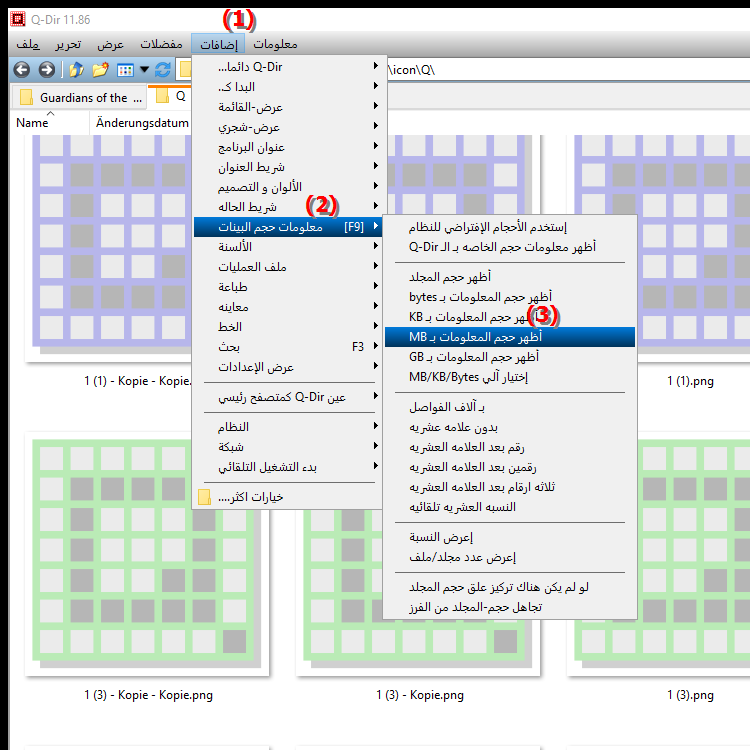The image size is (750, 750).
Task: Expand the الألوان و التصميم submenu
Action: coord(287,187)
